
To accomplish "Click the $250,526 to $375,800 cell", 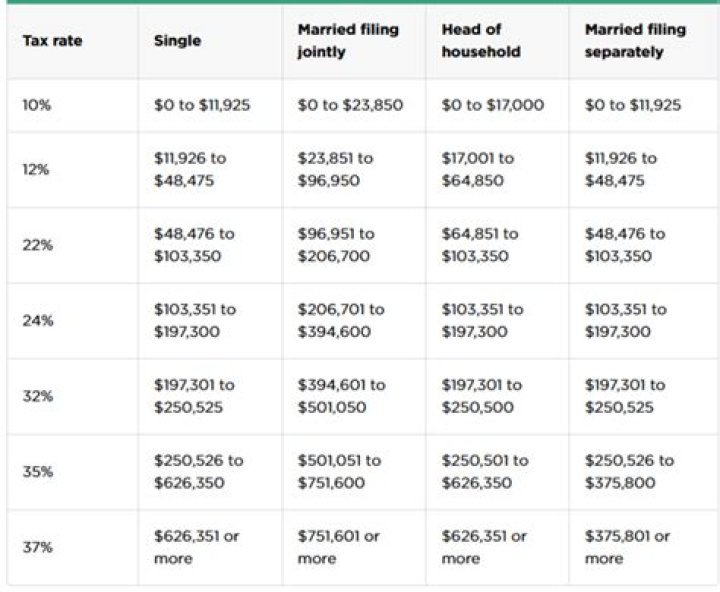I will click(x=629, y=472).
